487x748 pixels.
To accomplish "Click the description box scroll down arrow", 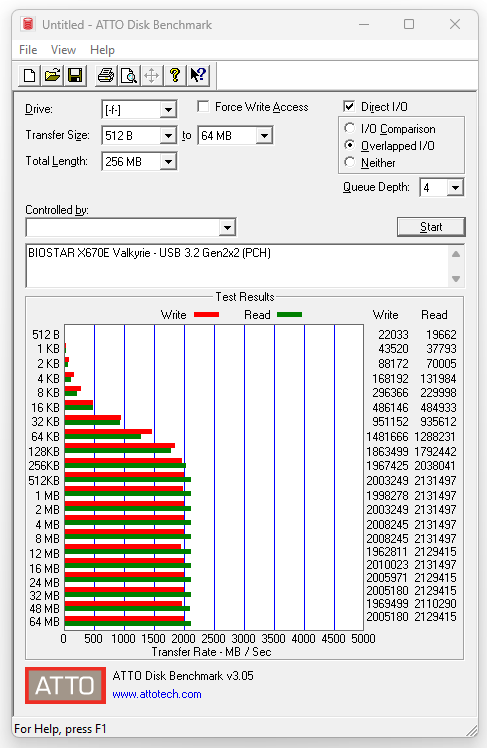I will point(456,279).
